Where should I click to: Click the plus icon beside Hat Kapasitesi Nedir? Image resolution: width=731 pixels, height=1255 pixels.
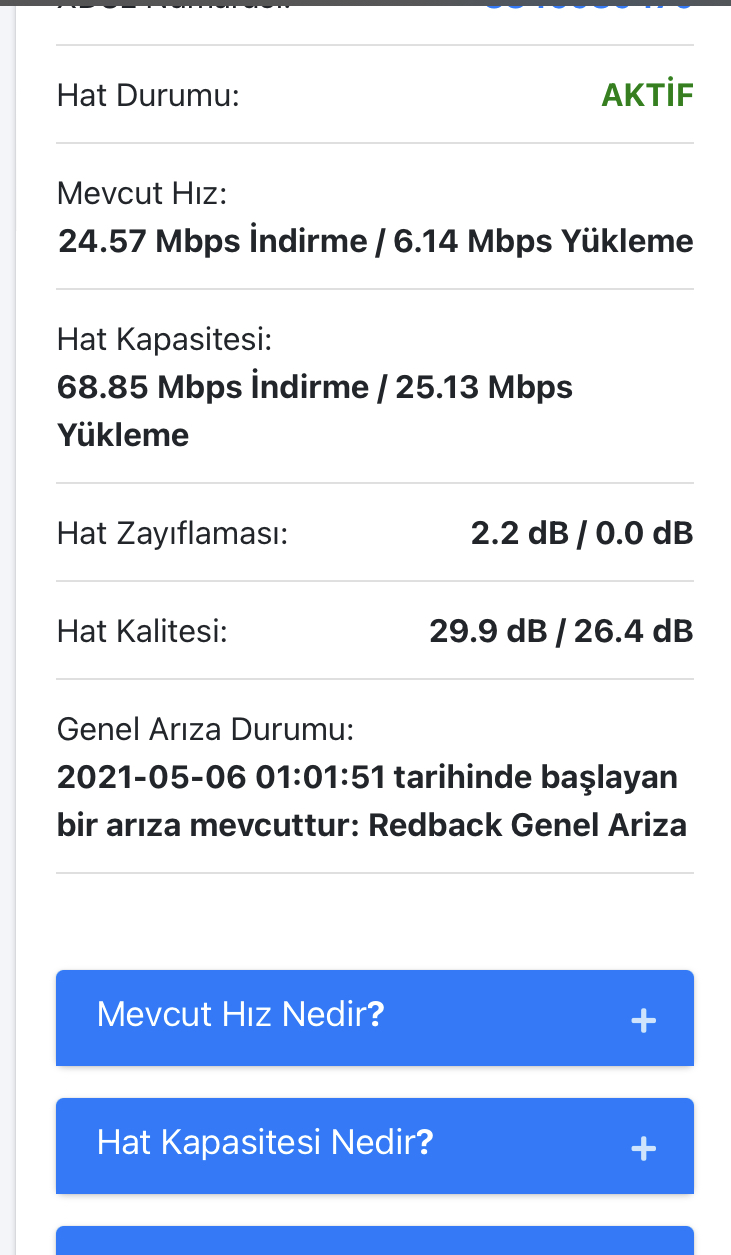pyautogui.click(x=643, y=1148)
